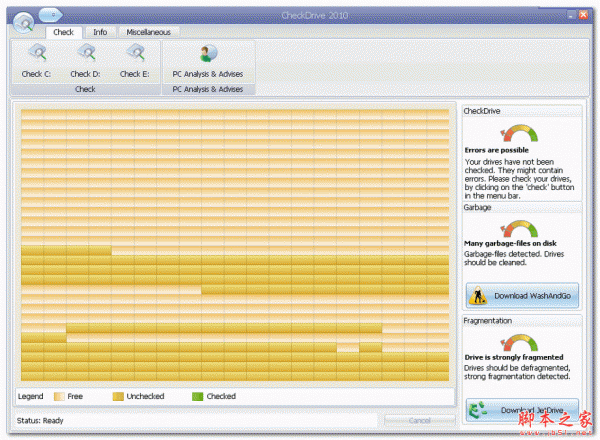Click the Download JetDrive button
Image resolution: width=600 pixels, height=440 pixels.
pyautogui.click(x=521, y=410)
